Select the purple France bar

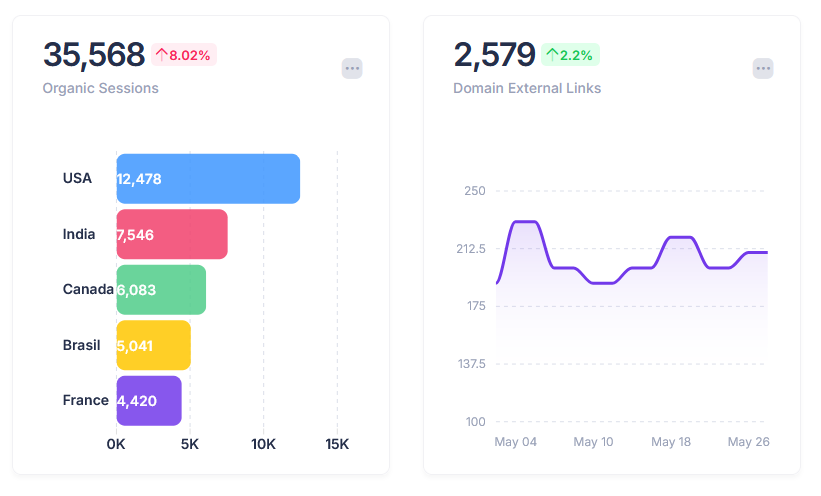click(x=149, y=401)
